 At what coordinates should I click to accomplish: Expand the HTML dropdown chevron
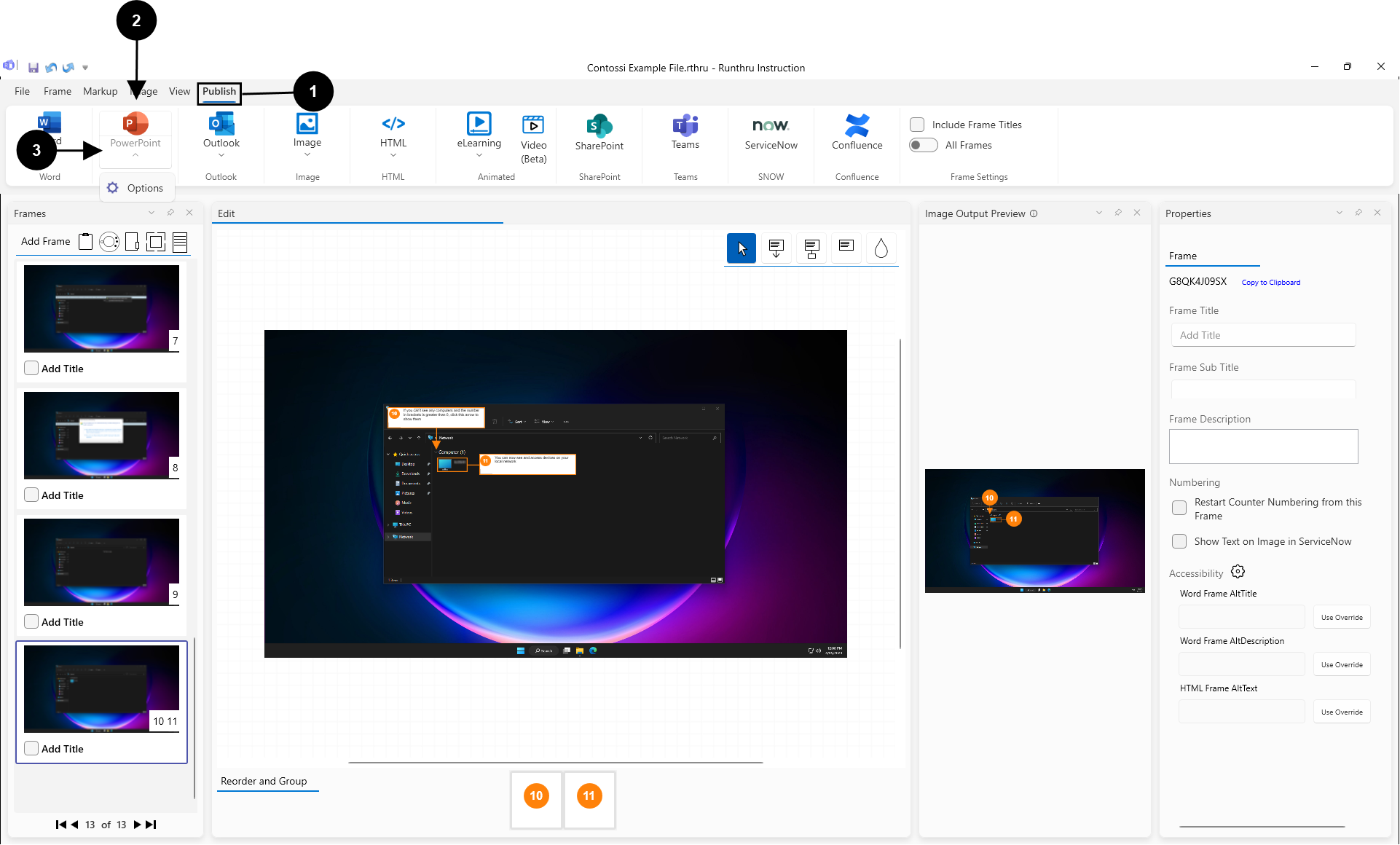pyautogui.click(x=393, y=155)
